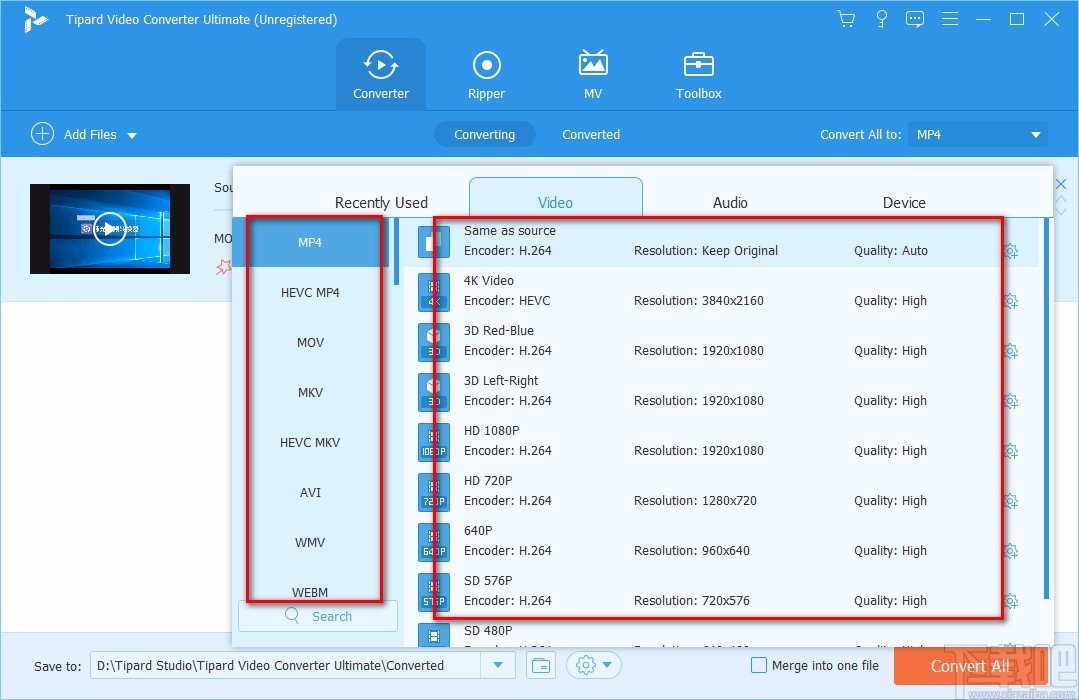Click the Convert All button
This screenshot has width=1079, height=700.
(x=969, y=666)
